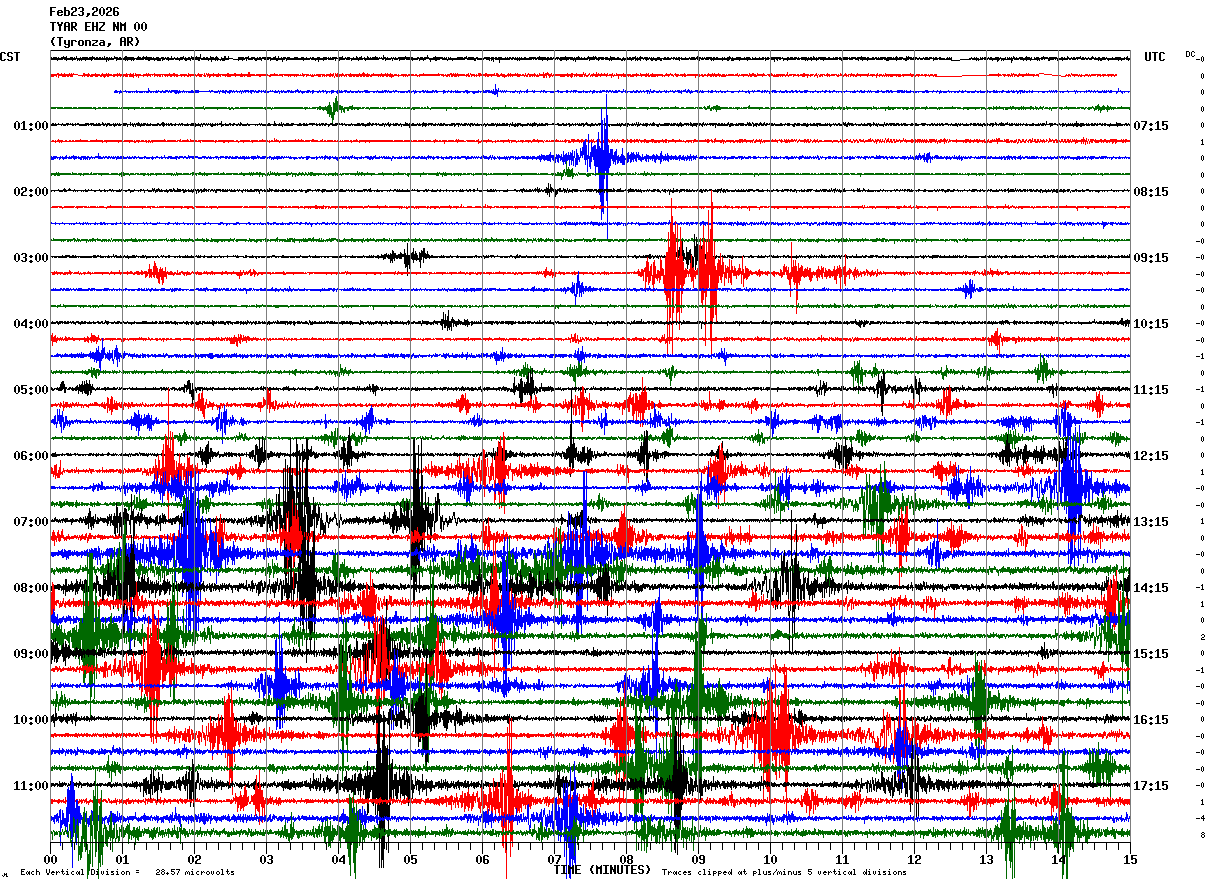This screenshot has width=1210, height=886.
Task: Click the 12:15 UTC row label
Action: [1151, 456]
